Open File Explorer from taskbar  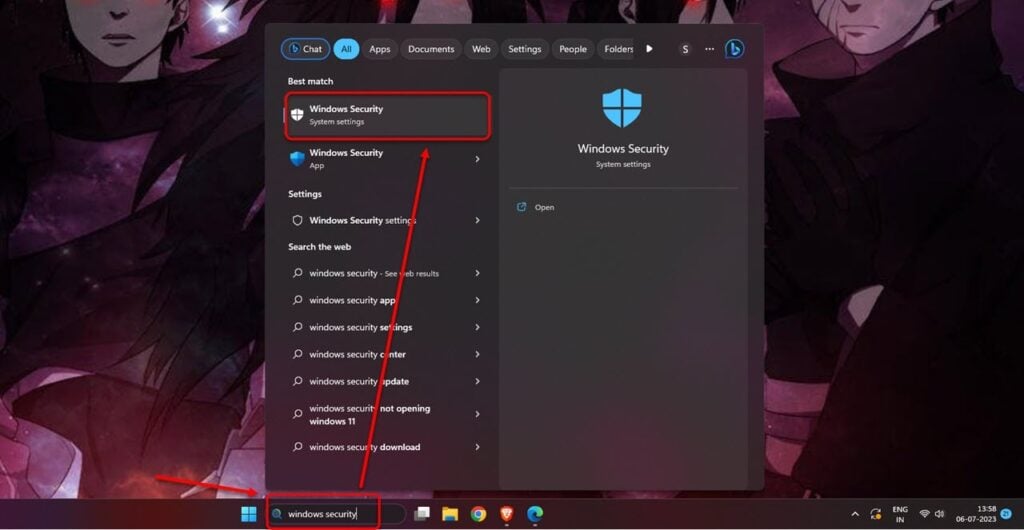(x=450, y=514)
